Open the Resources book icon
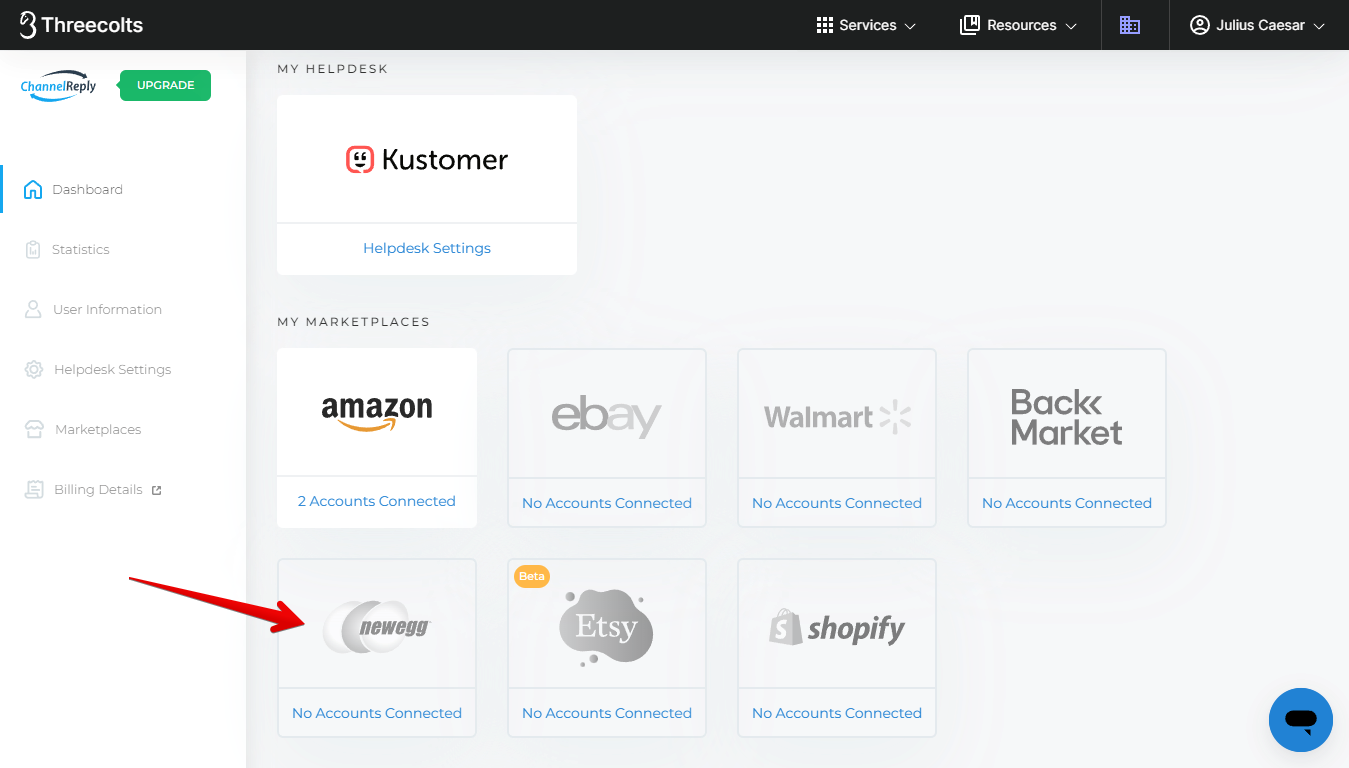This screenshot has height=768, width=1349. [x=970, y=25]
